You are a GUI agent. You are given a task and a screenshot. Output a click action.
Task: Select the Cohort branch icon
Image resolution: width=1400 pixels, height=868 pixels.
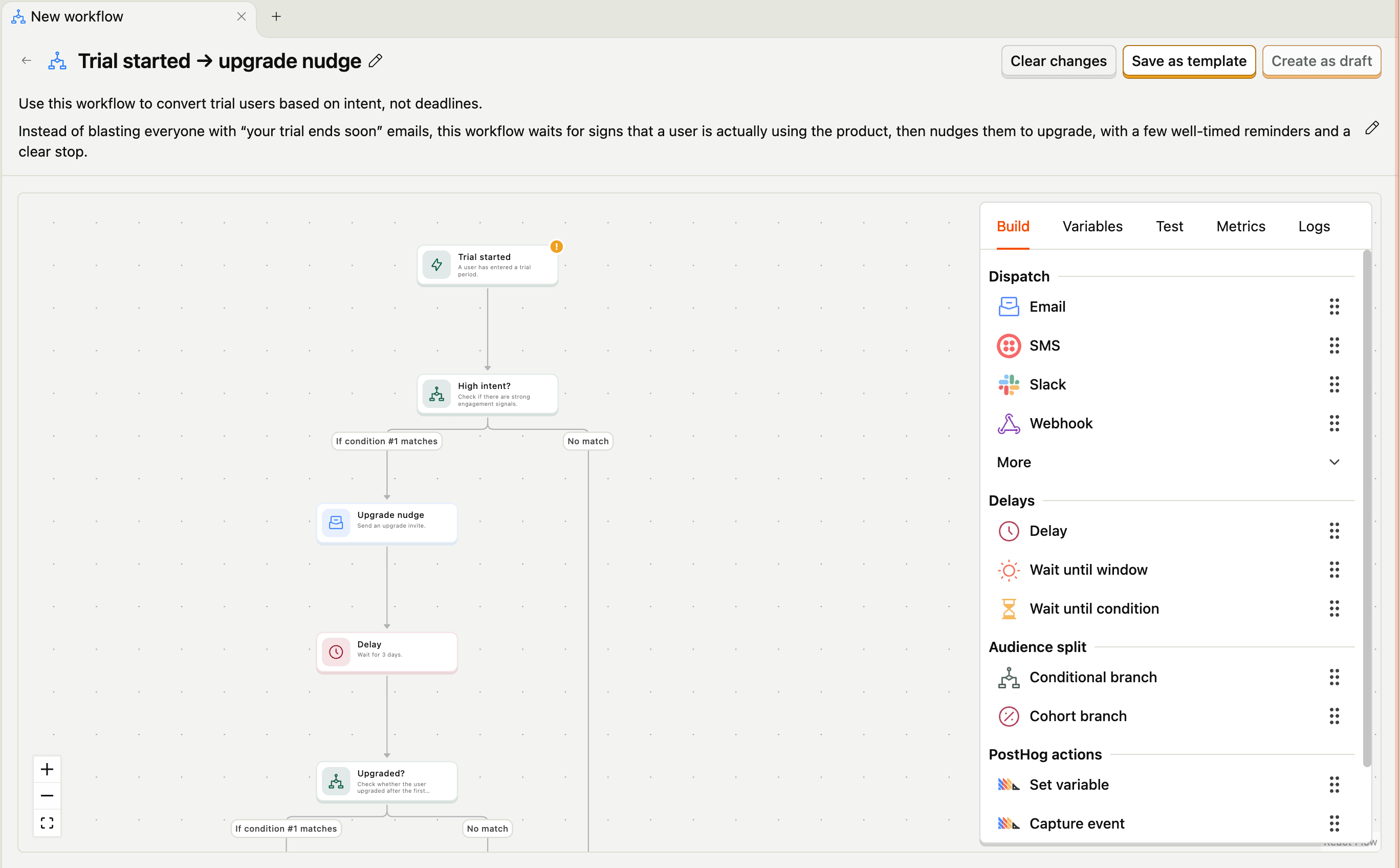pos(1008,716)
